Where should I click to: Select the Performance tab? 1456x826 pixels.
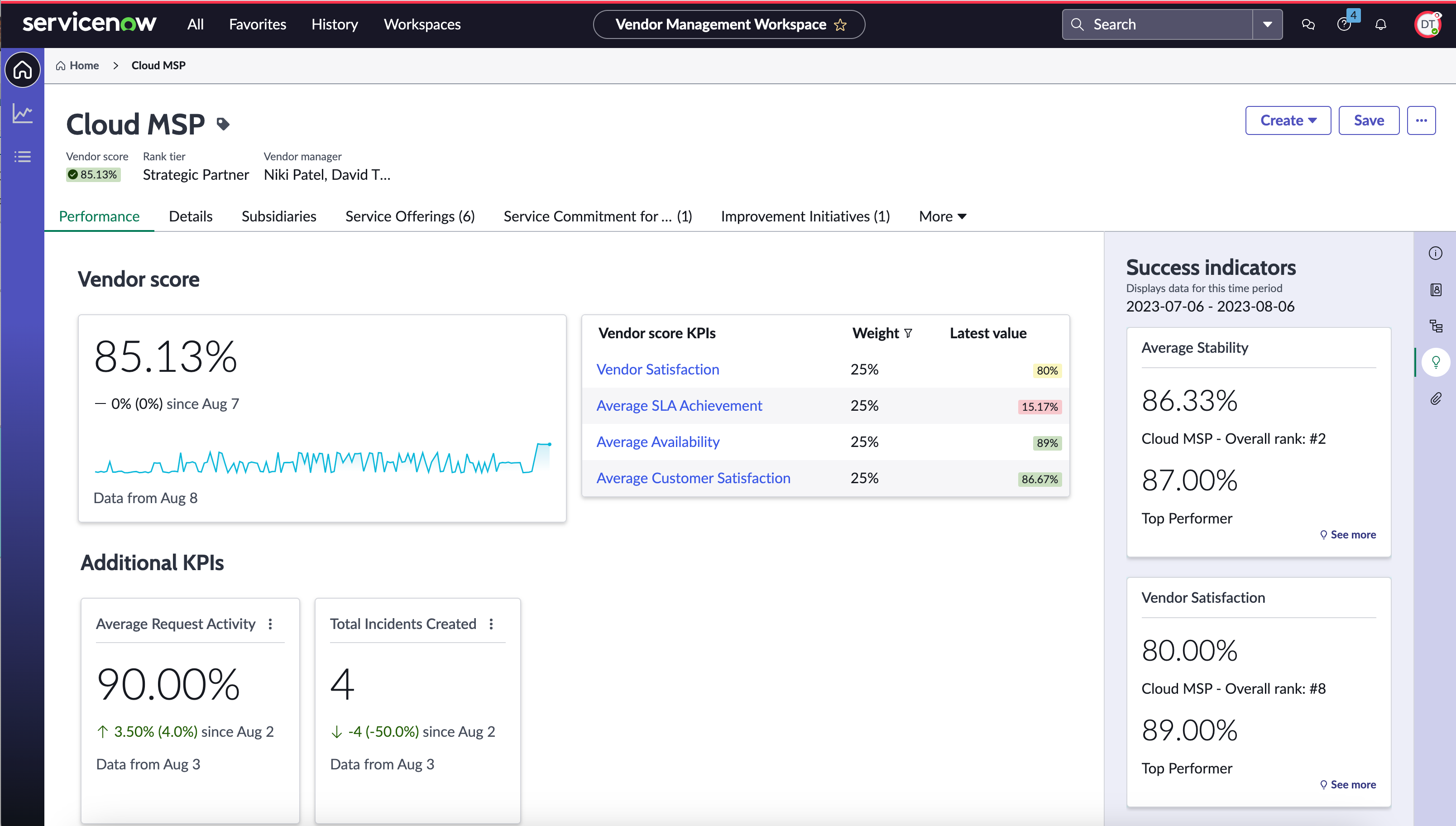(x=99, y=216)
